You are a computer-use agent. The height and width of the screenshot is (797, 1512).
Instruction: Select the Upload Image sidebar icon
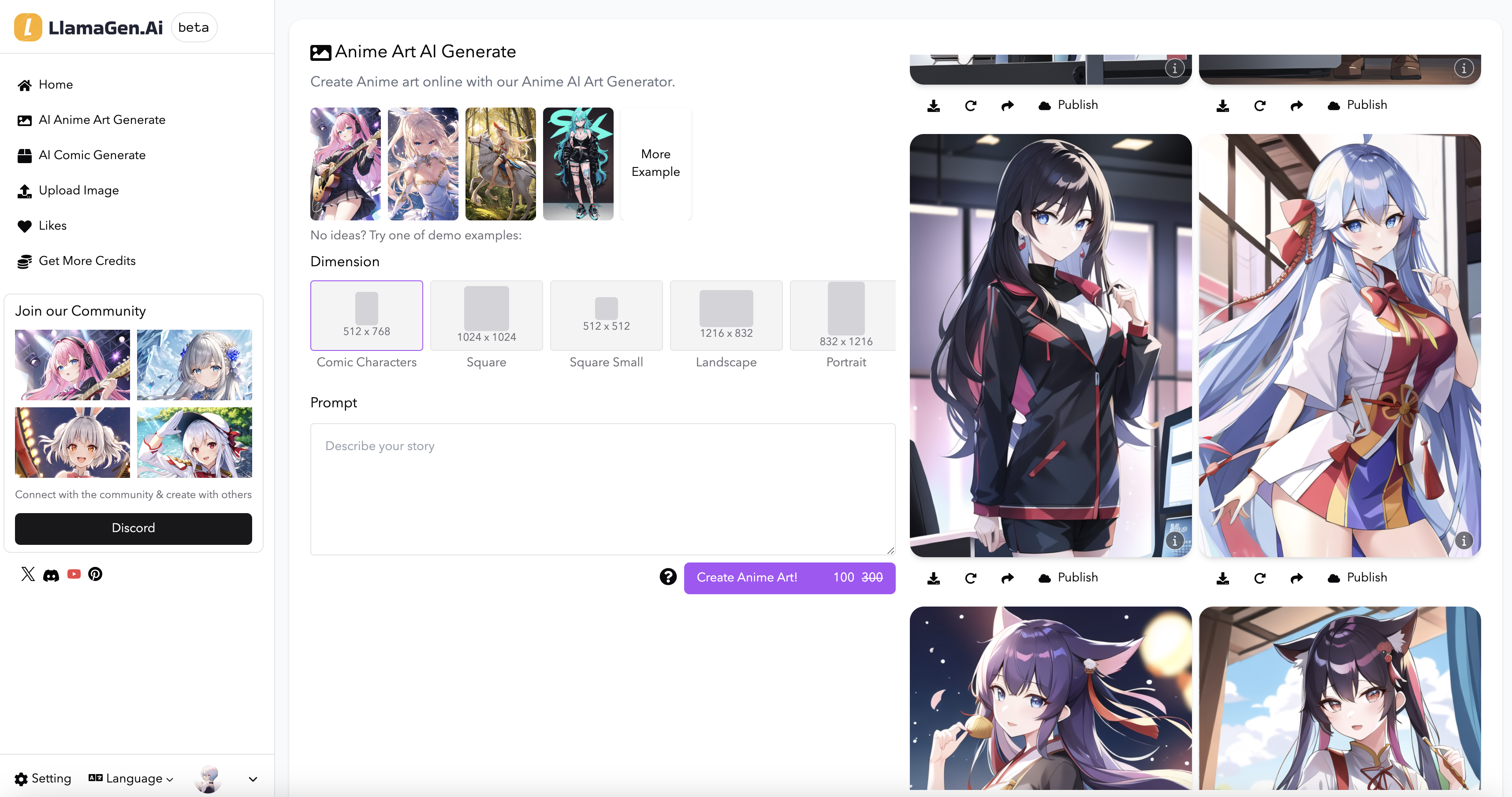[x=24, y=190]
